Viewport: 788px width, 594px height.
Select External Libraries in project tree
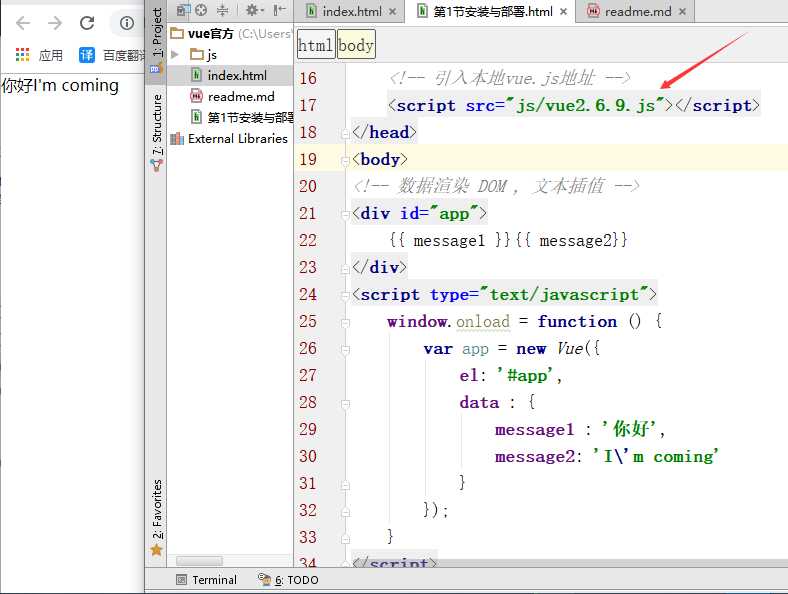229,139
